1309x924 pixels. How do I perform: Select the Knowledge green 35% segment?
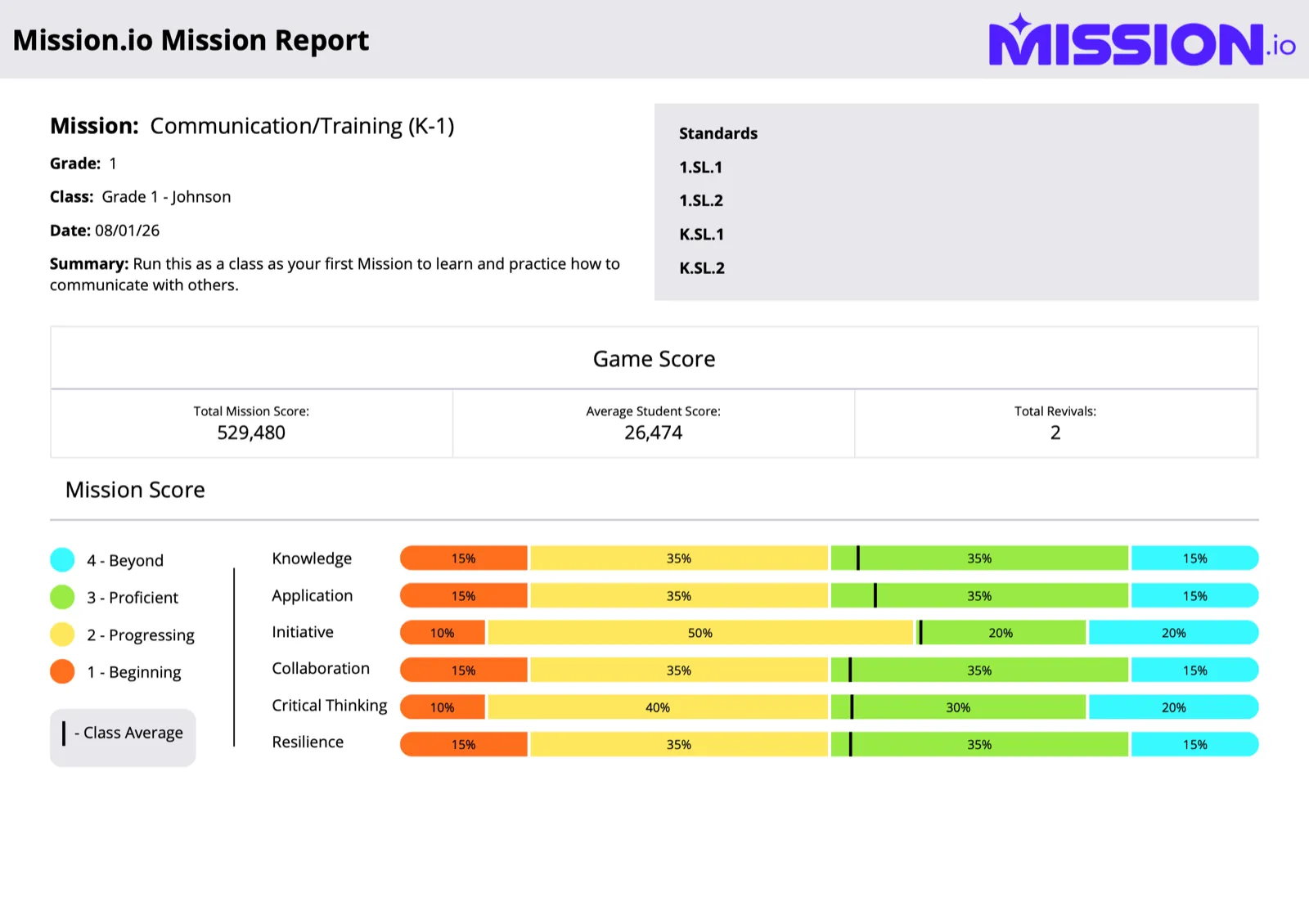(x=979, y=558)
